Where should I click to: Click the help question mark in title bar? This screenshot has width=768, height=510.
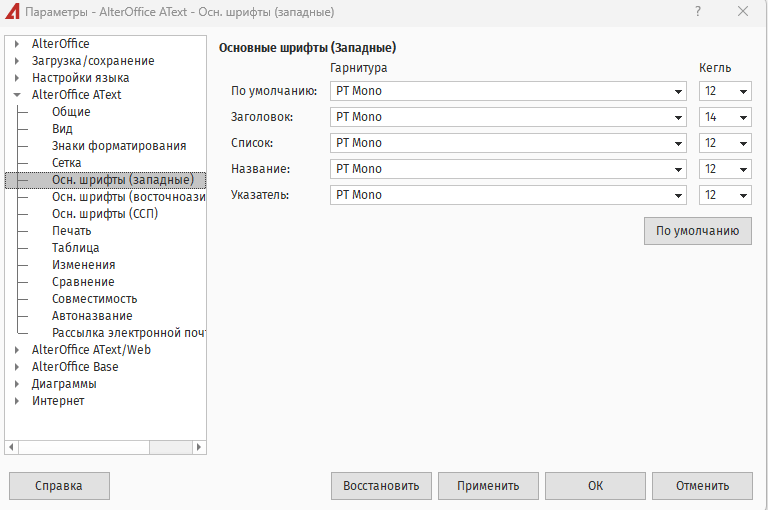tap(696, 12)
